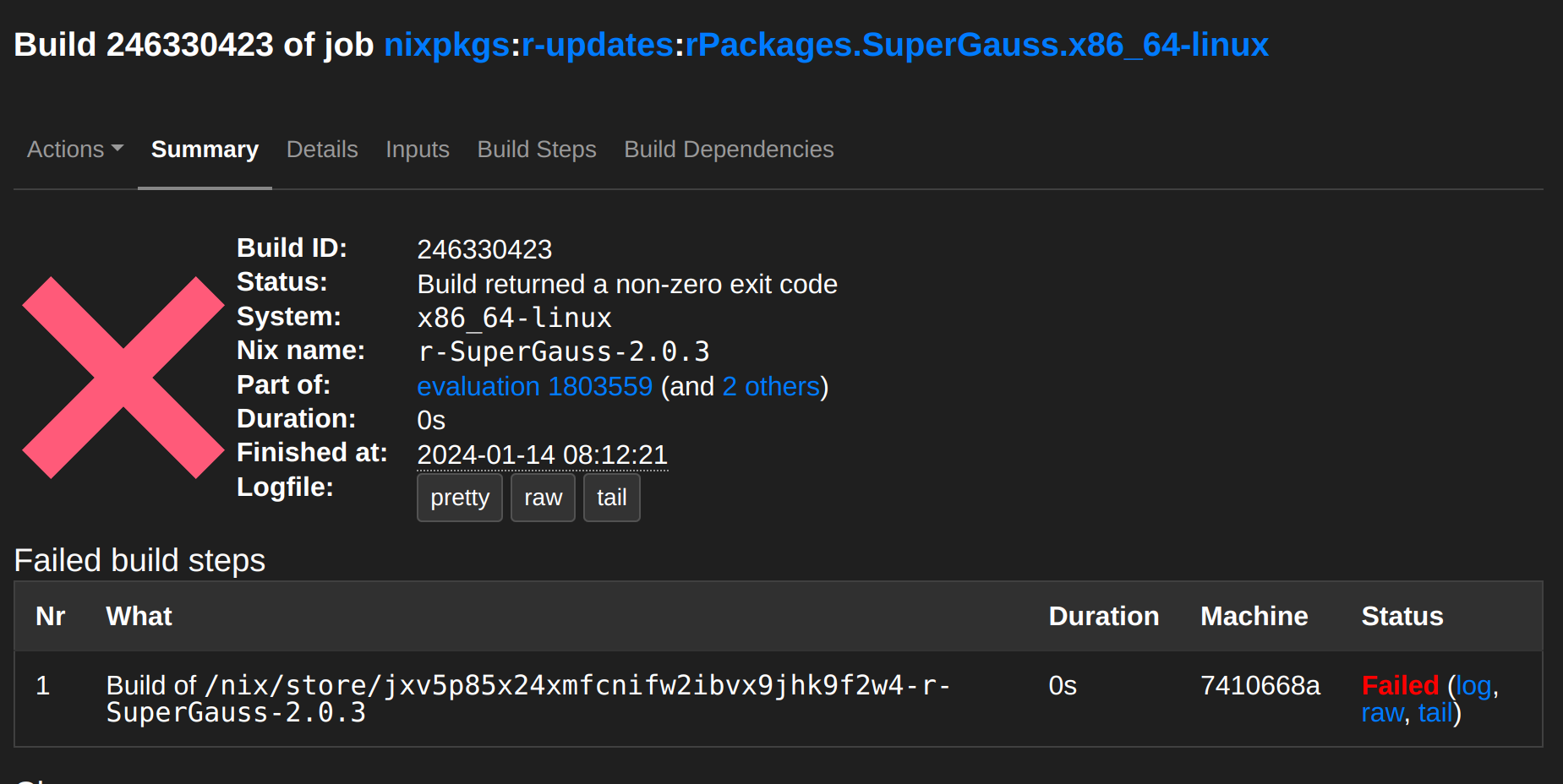Click the Machine column header
This screenshot has height=784, width=1563.
[1254, 617]
